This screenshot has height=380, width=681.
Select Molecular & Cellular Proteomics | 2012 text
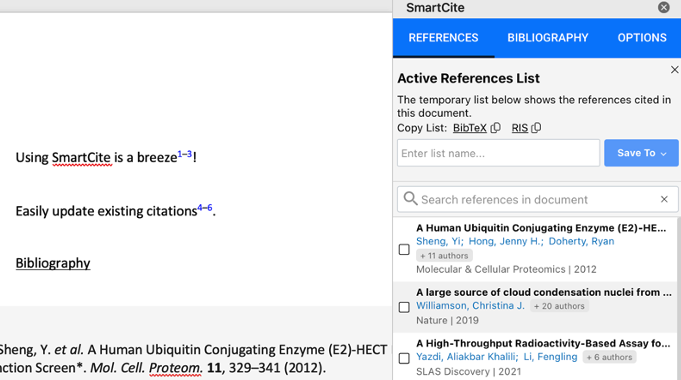(506, 269)
